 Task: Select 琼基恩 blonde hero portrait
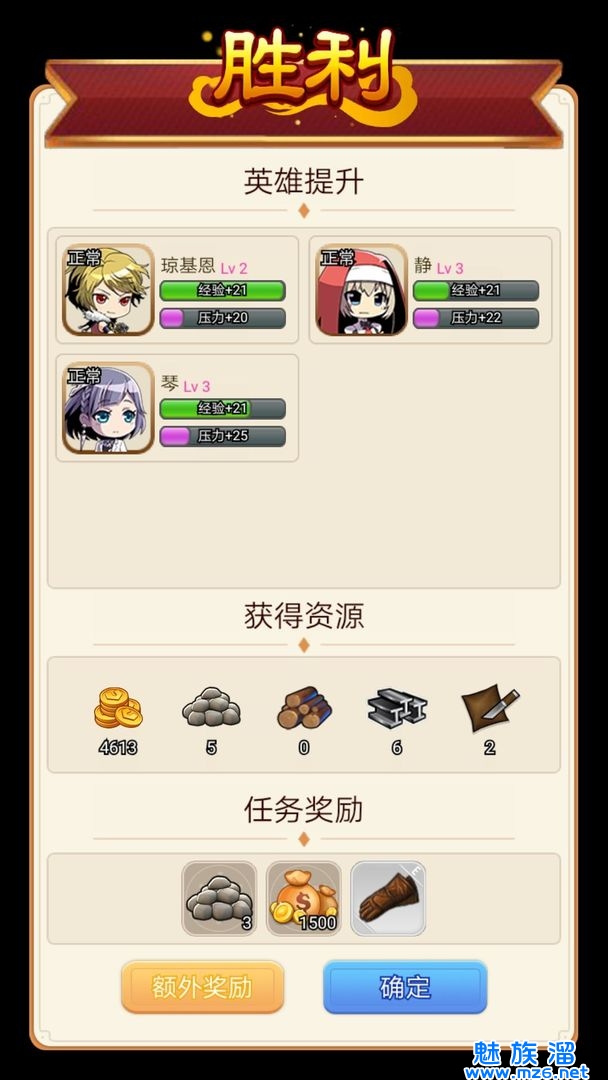[108, 289]
